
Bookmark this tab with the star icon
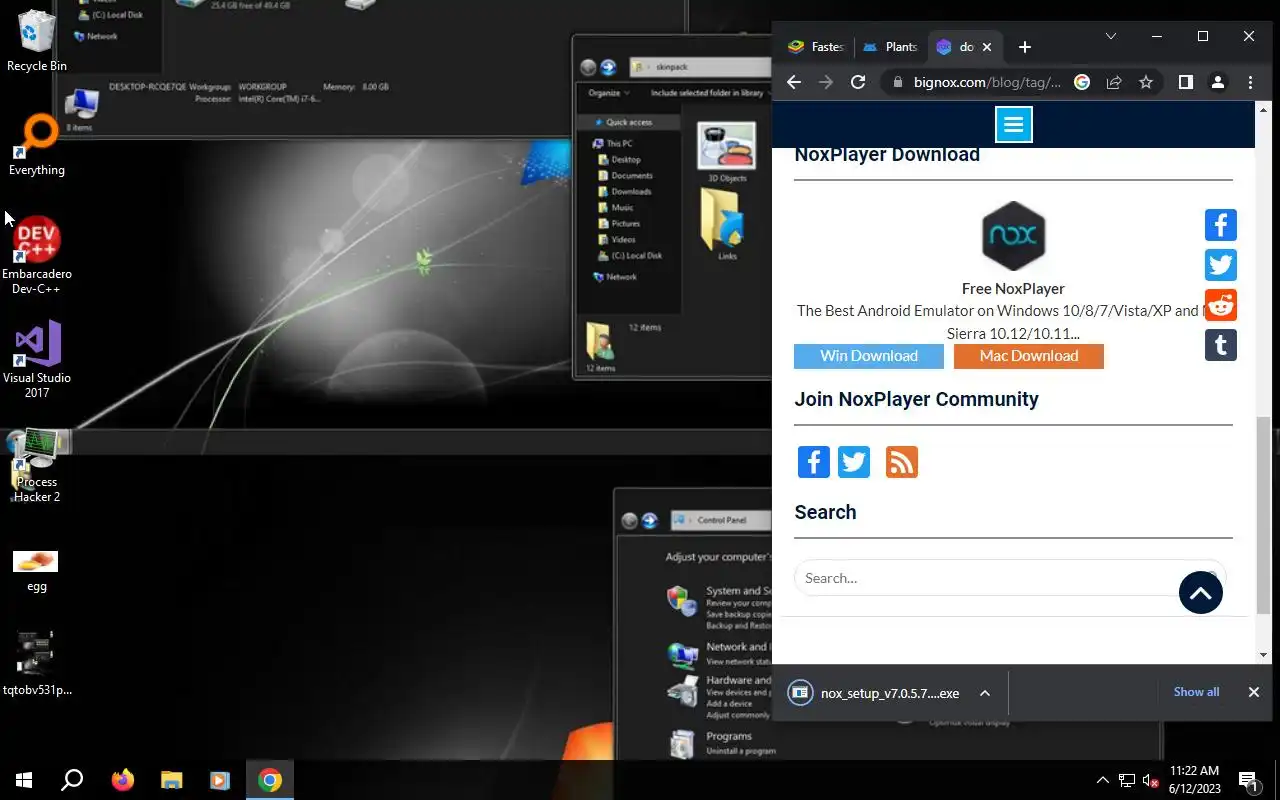pos(1146,83)
